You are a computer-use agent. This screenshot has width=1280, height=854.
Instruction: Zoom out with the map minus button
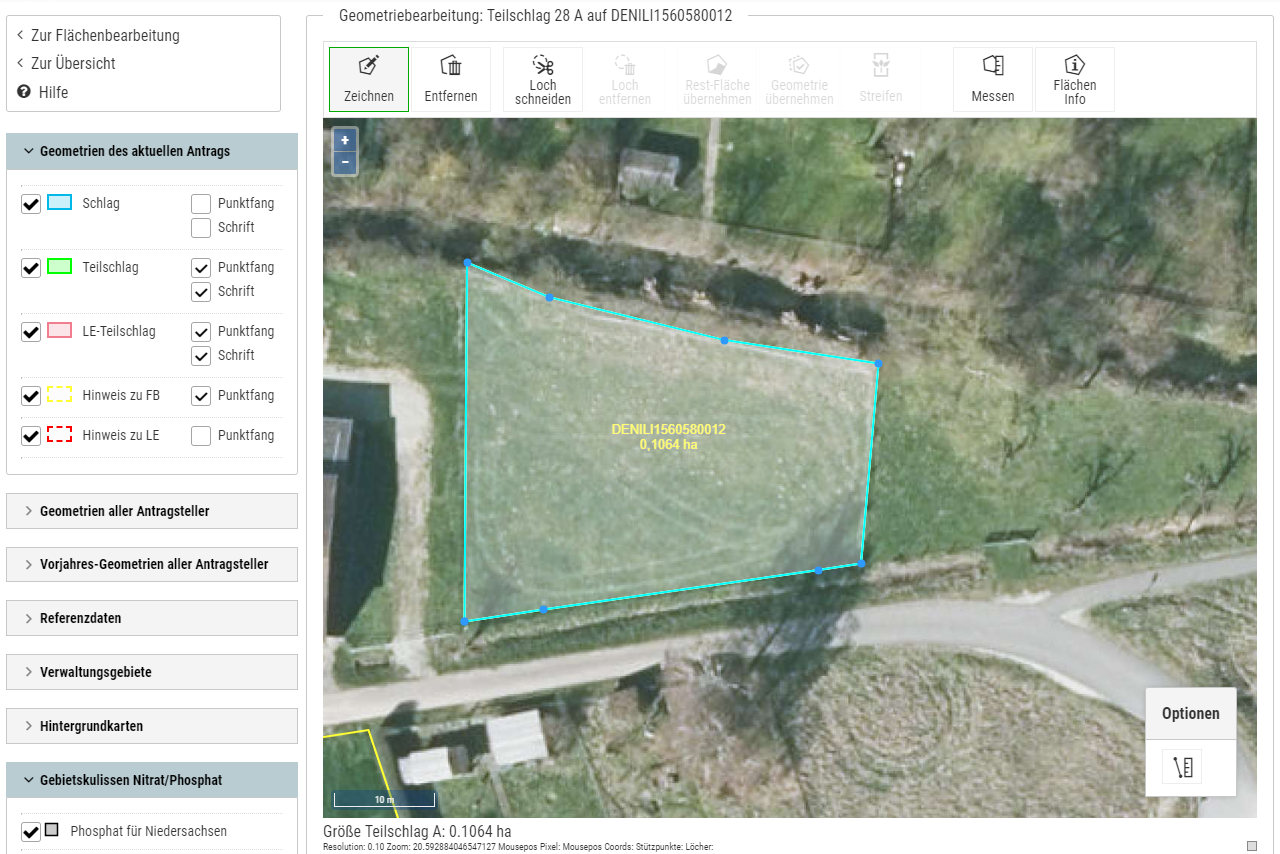[345, 162]
